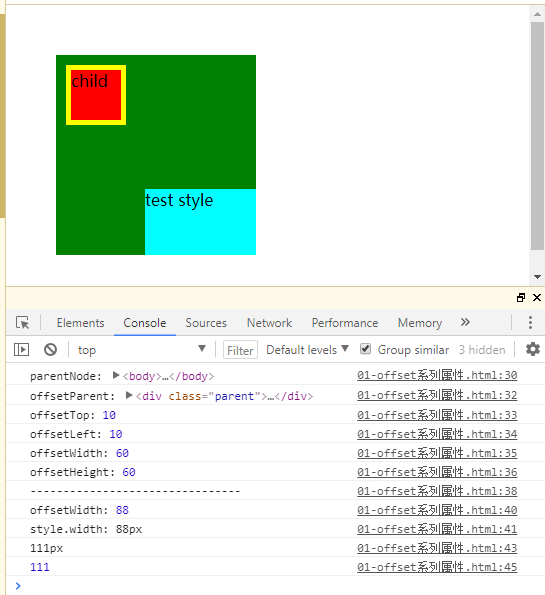Viewport: 545px width, 595px height.
Task: Show the console sidebar panel icon
Action: point(21,349)
